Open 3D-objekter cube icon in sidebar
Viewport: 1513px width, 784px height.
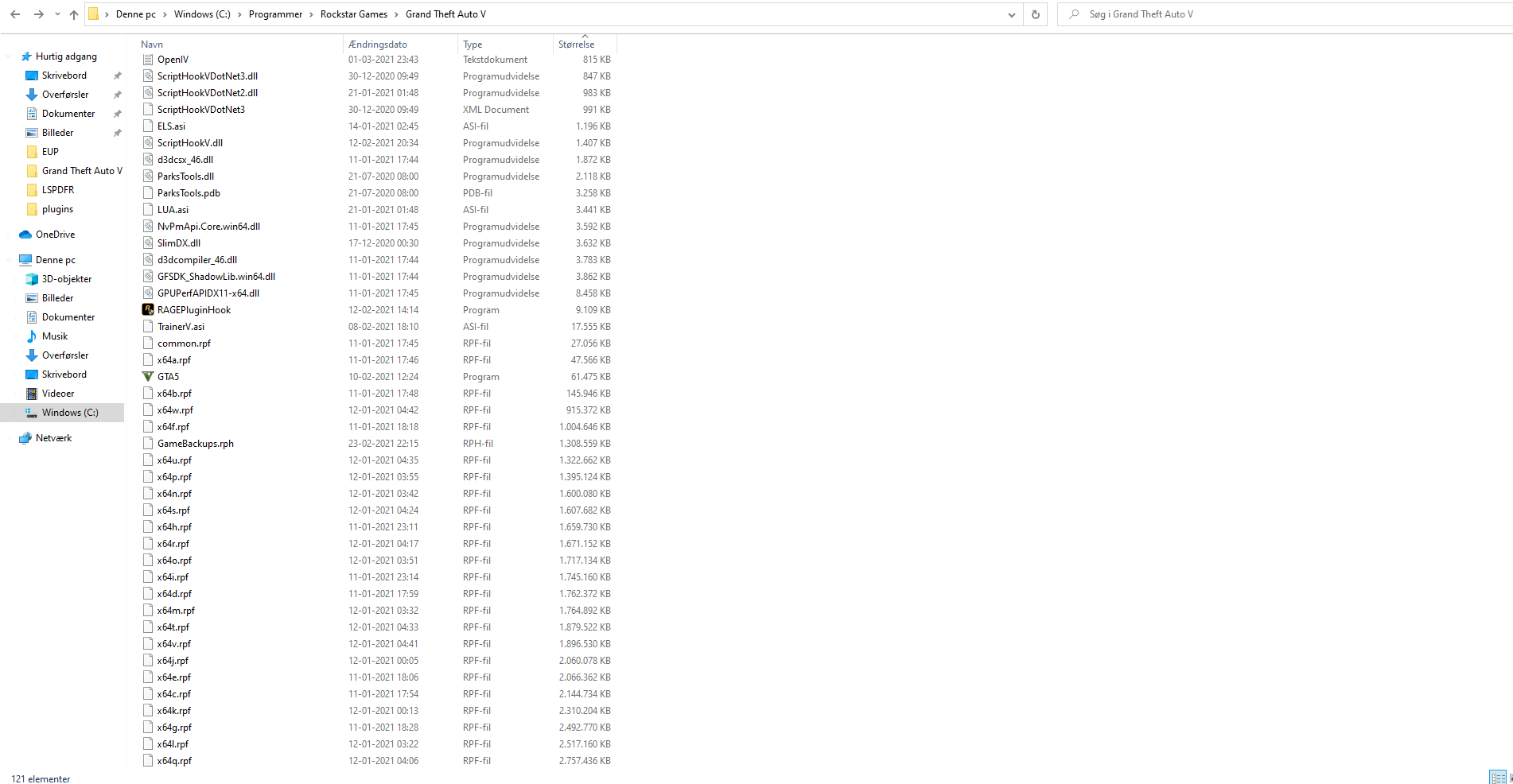pos(32,279)
